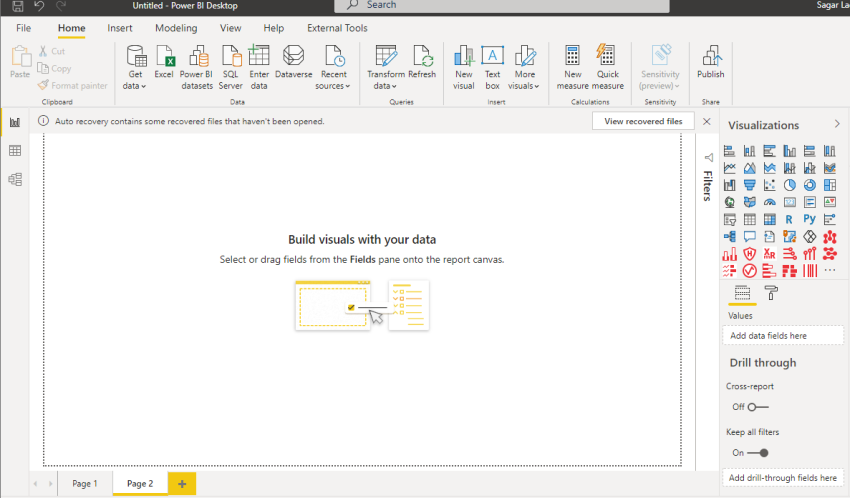Switch to Report view in left sidebar
The image size is (850, 498).
(x=15, y=122)
